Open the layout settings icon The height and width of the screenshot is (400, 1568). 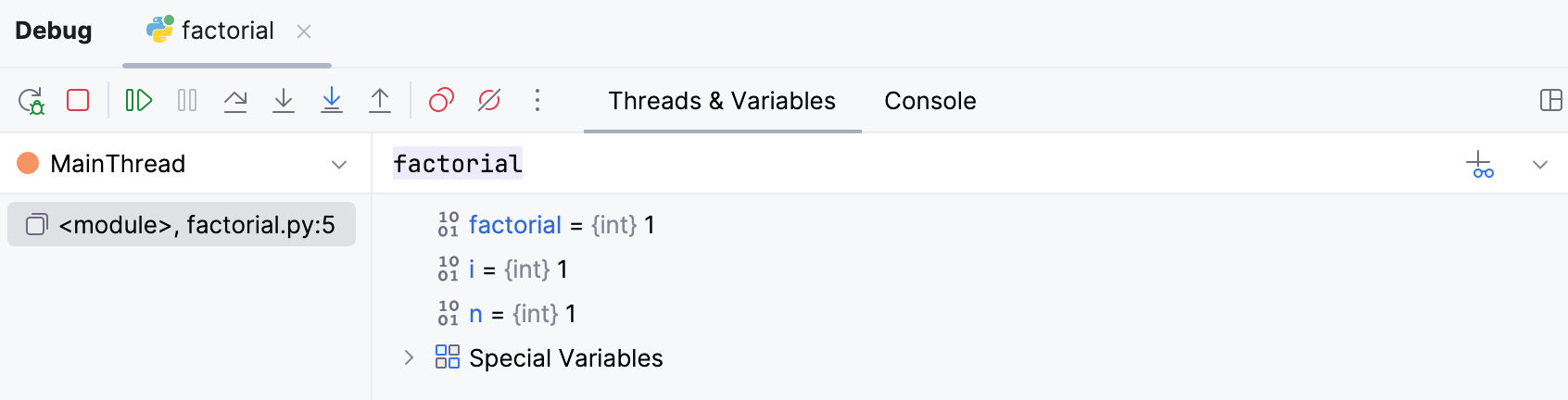coord(1550,100)
